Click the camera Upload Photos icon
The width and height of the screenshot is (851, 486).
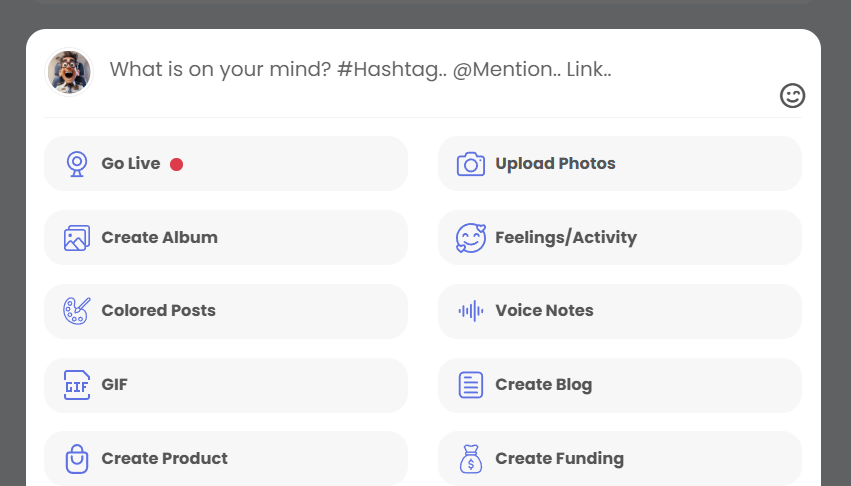pos(471,164)
